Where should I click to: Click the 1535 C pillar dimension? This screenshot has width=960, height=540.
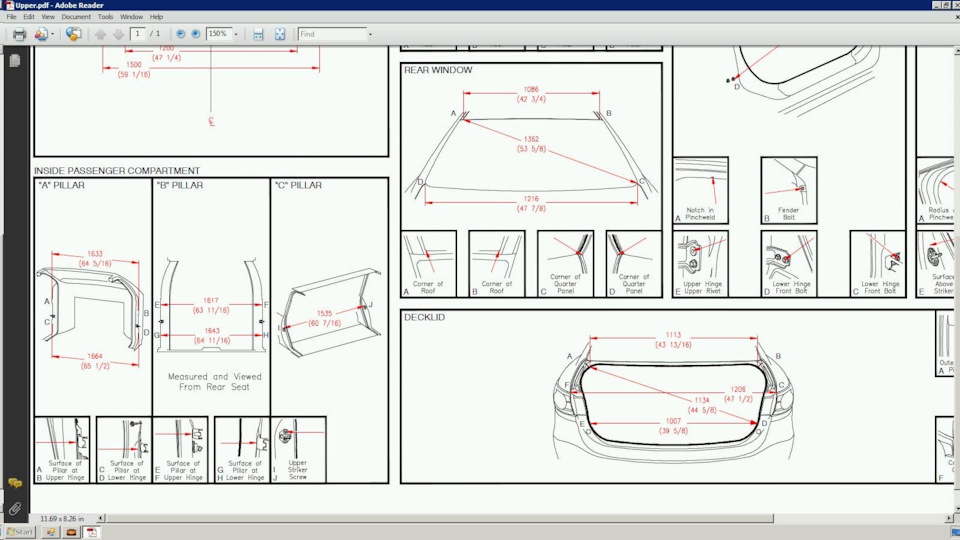click(x=324, y=313)
